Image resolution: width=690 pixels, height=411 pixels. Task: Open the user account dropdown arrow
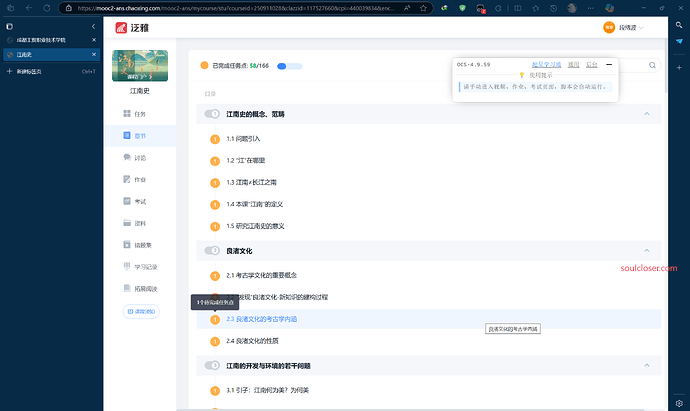pos(641,28)
